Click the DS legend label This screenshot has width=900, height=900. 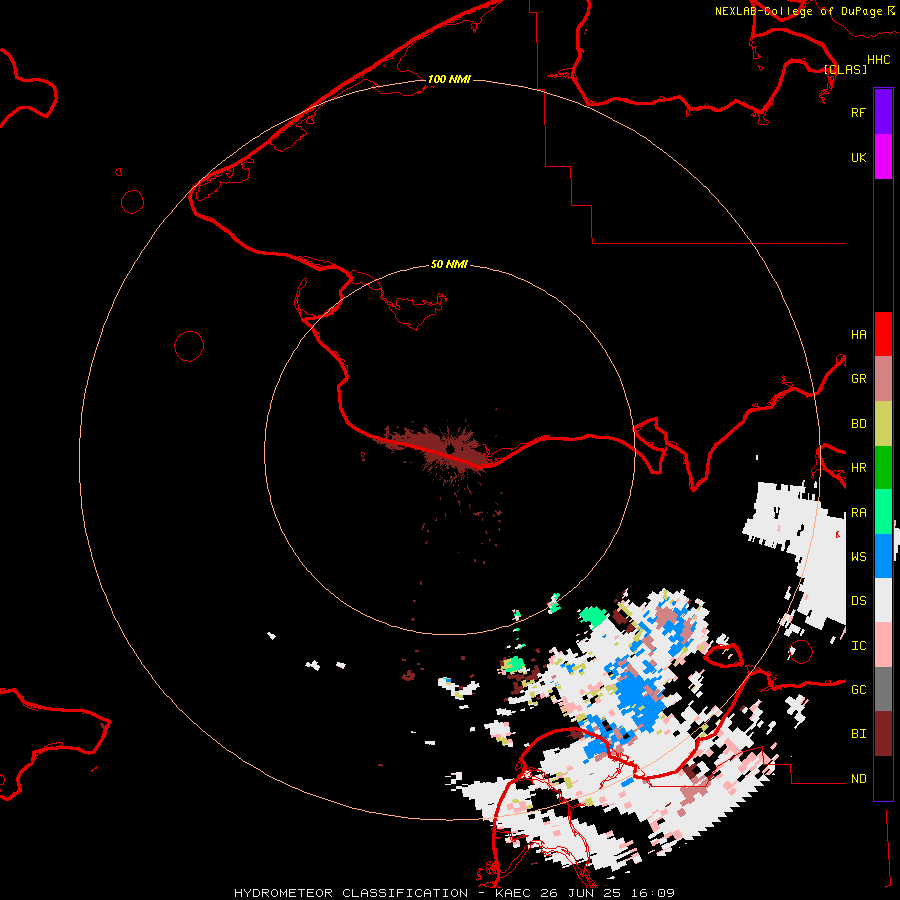pyautogui.click(x=858, y=601)
